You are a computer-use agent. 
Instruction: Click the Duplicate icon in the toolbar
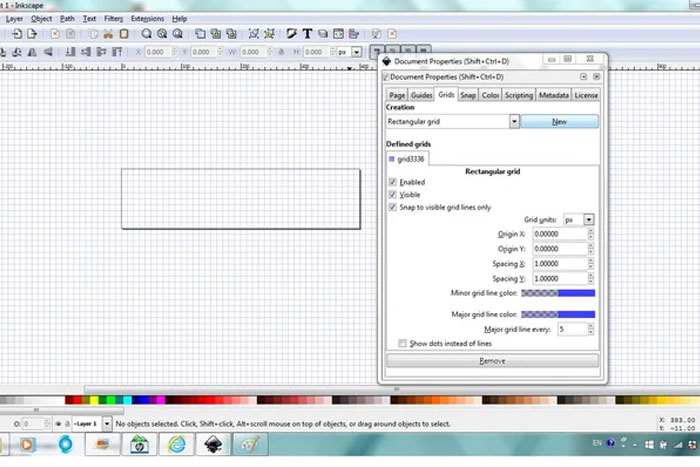pos(201,34)
